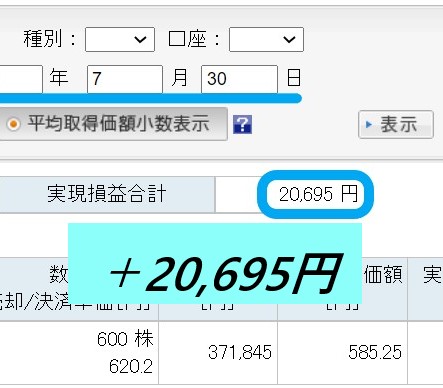Open the 口座 dropdown
443x388 pixels.
pyautogui.click(x=266, y=39)
